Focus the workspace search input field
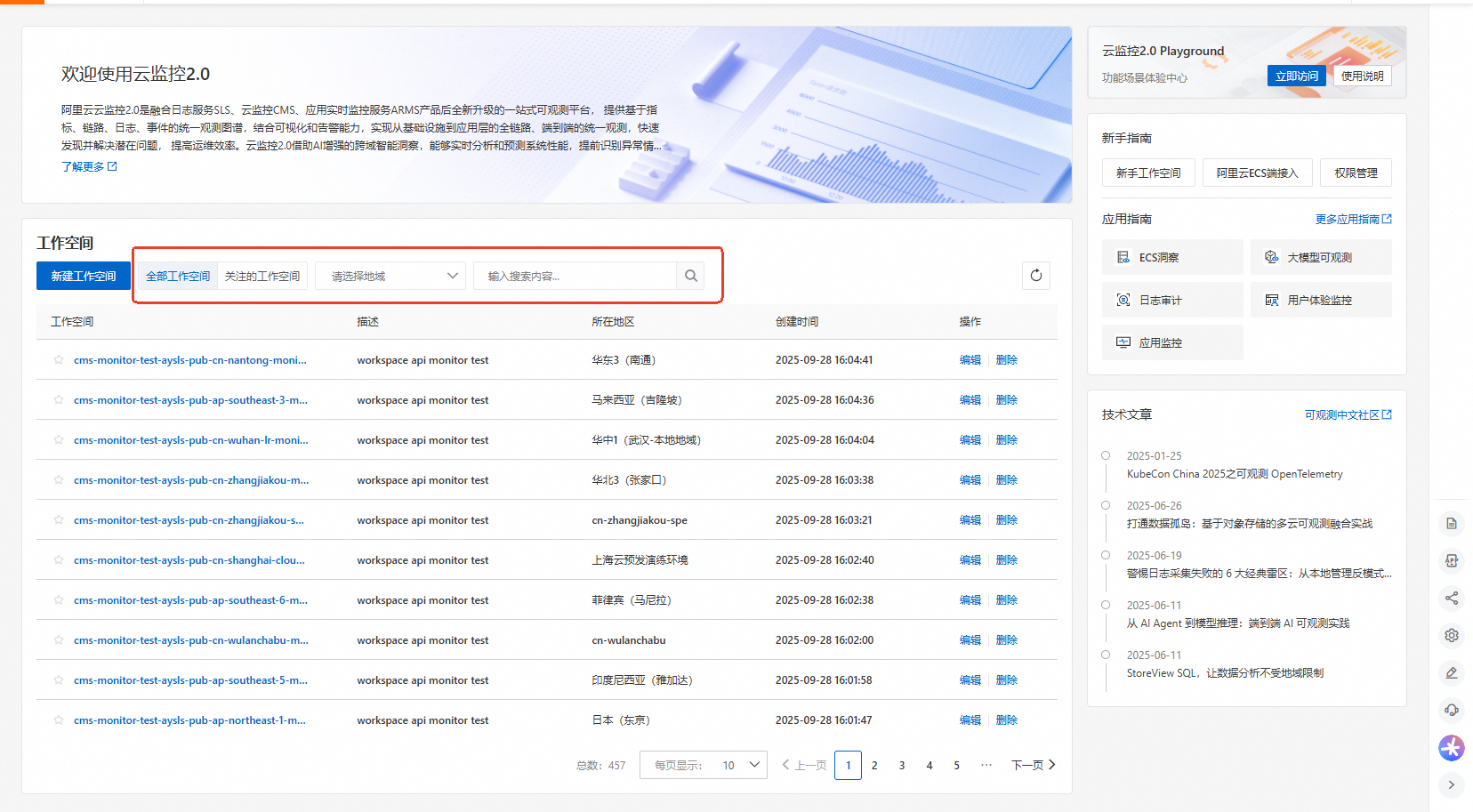The image size is (1473, 812). pyautogui.click(x=575, y=276)
